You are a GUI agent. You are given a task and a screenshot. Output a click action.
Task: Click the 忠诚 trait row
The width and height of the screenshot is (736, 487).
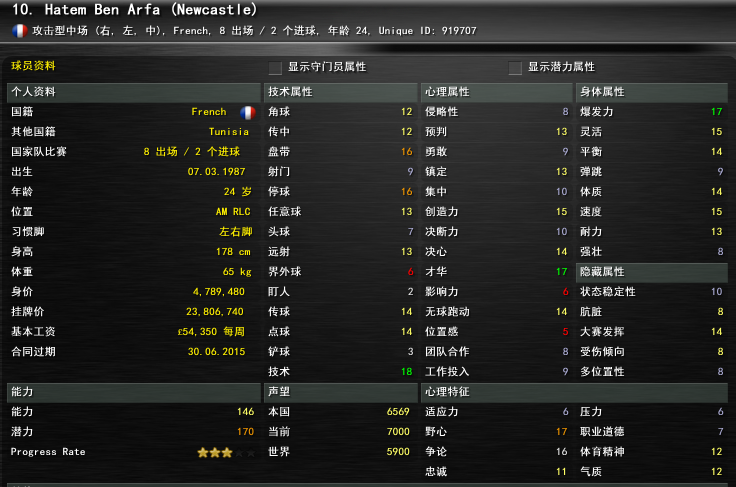tap(497, 472)
